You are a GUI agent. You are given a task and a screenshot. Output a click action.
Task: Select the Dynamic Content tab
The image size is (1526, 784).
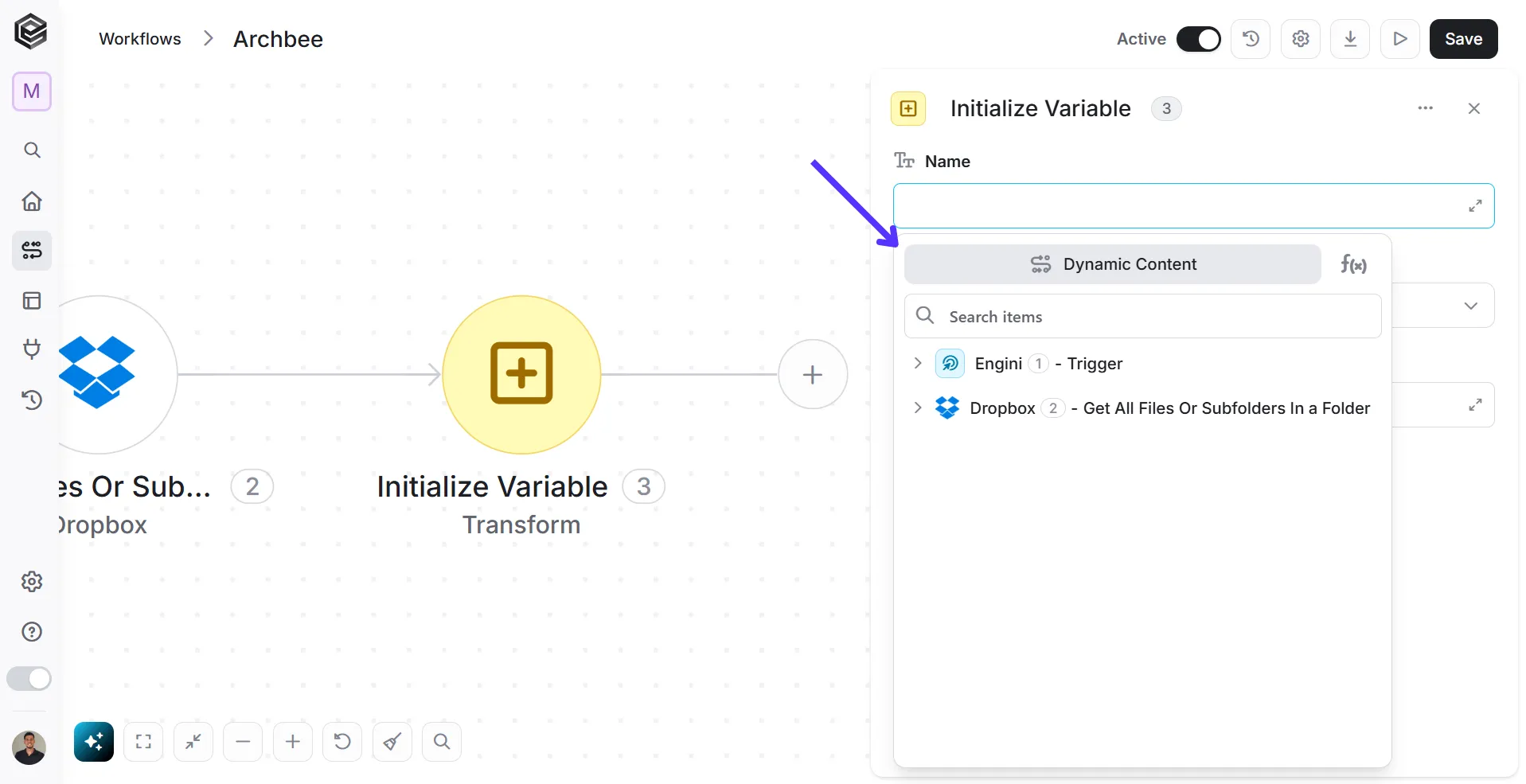[x=1113, y=264]
